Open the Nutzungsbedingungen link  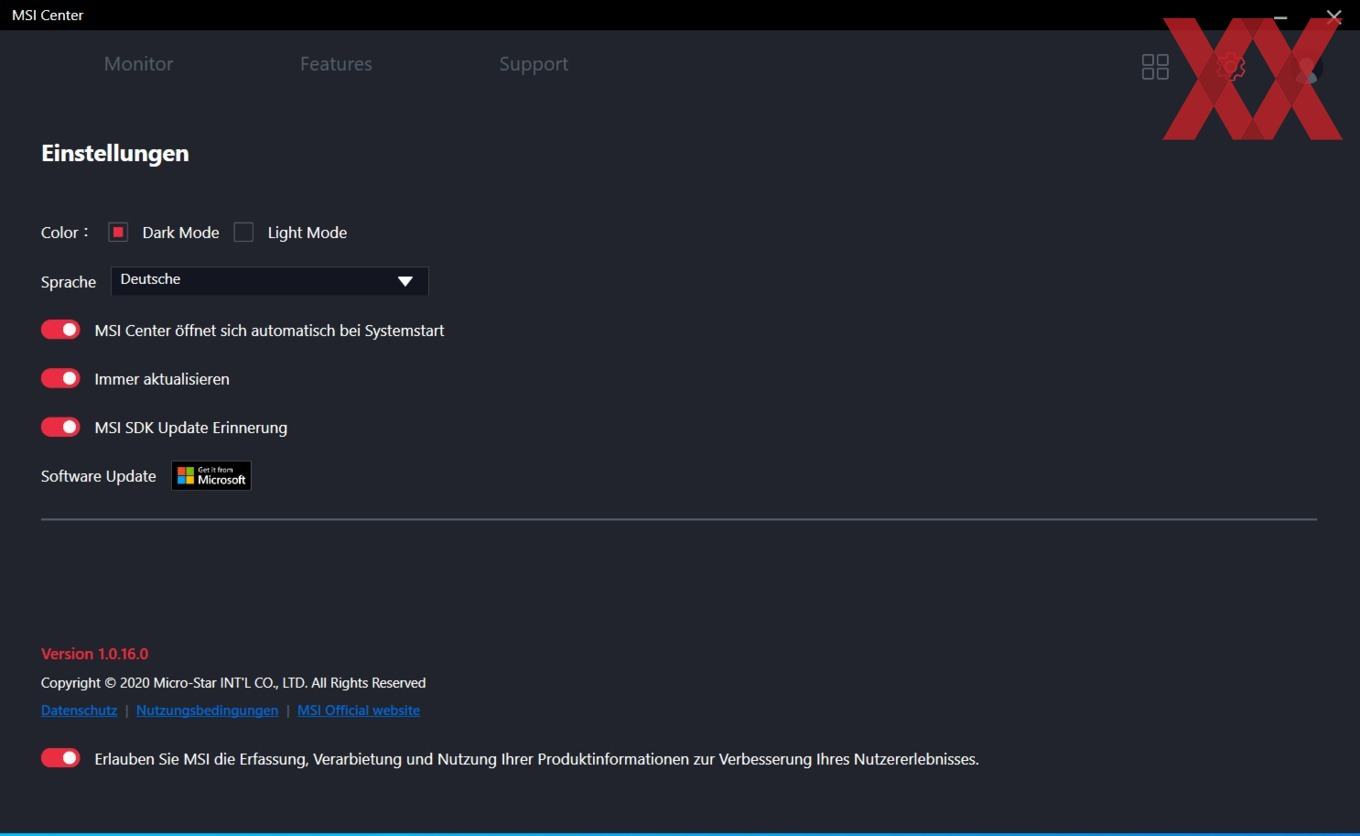point(207,710)
